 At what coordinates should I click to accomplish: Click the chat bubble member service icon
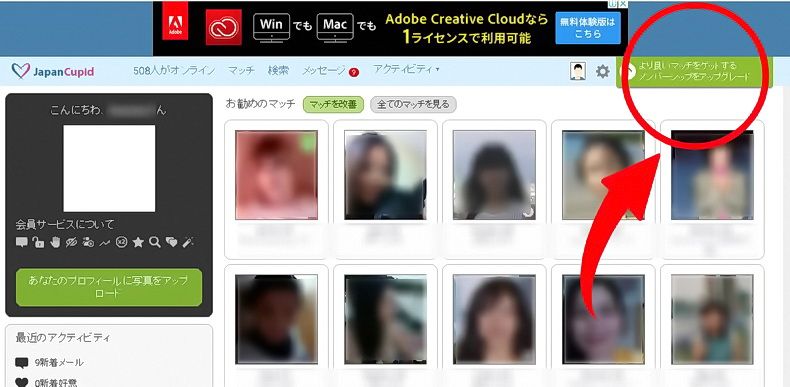[22, 242]
